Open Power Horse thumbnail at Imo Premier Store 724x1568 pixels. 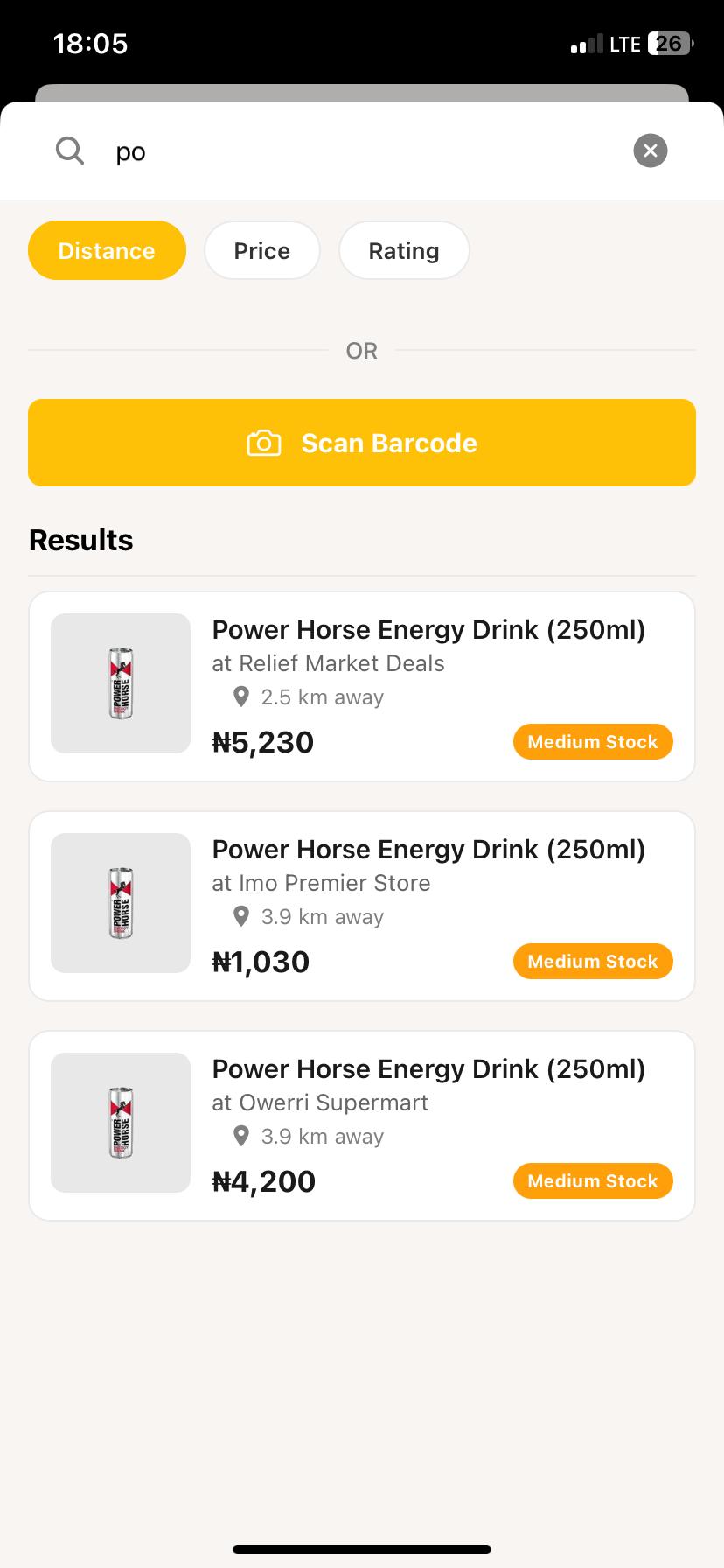[x=121, y=903]
